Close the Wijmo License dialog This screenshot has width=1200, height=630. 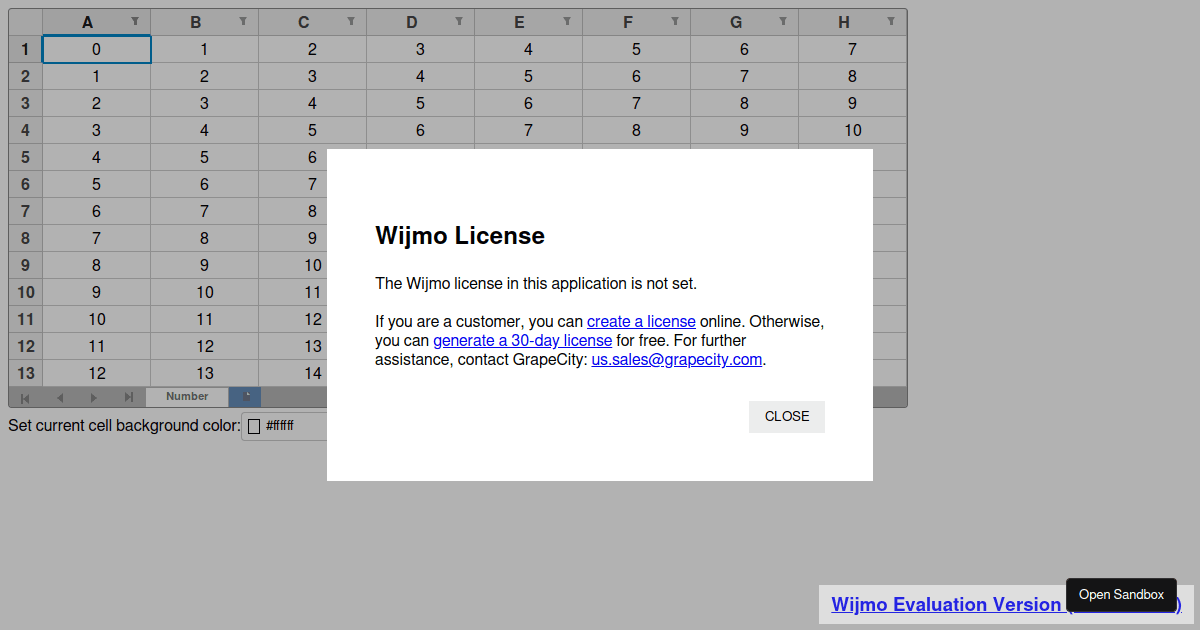click(x=787, y=417)
